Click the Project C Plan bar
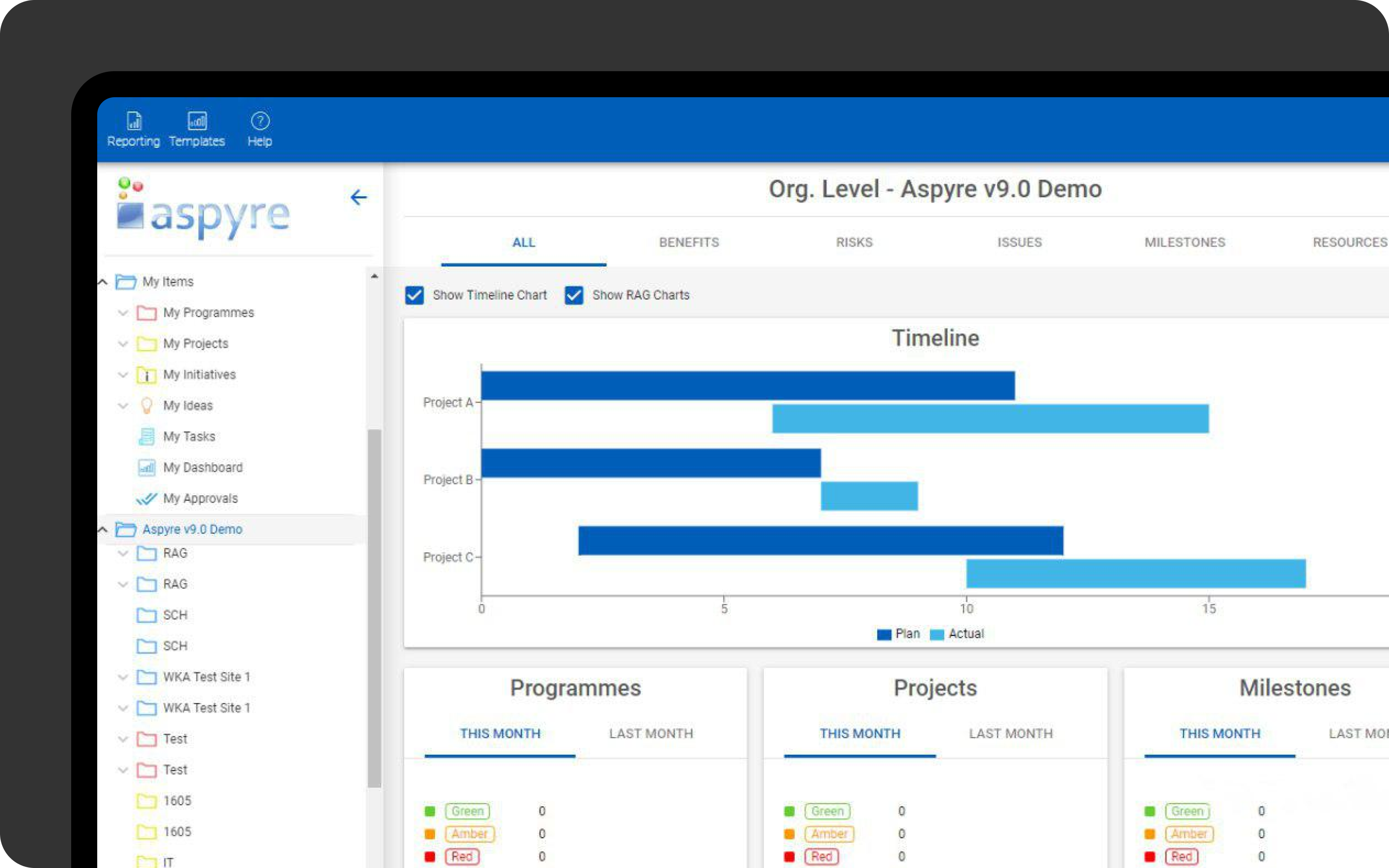Viewport: 1389px width, 868px height. [821, 541]
